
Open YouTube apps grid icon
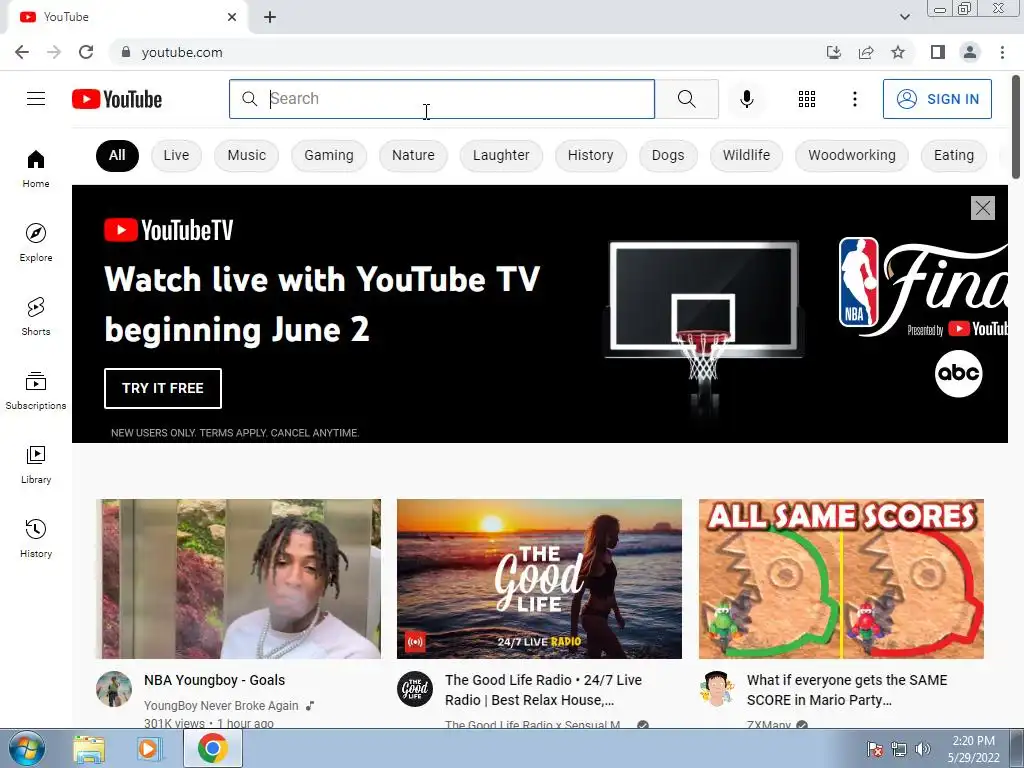tap(807, 99)
